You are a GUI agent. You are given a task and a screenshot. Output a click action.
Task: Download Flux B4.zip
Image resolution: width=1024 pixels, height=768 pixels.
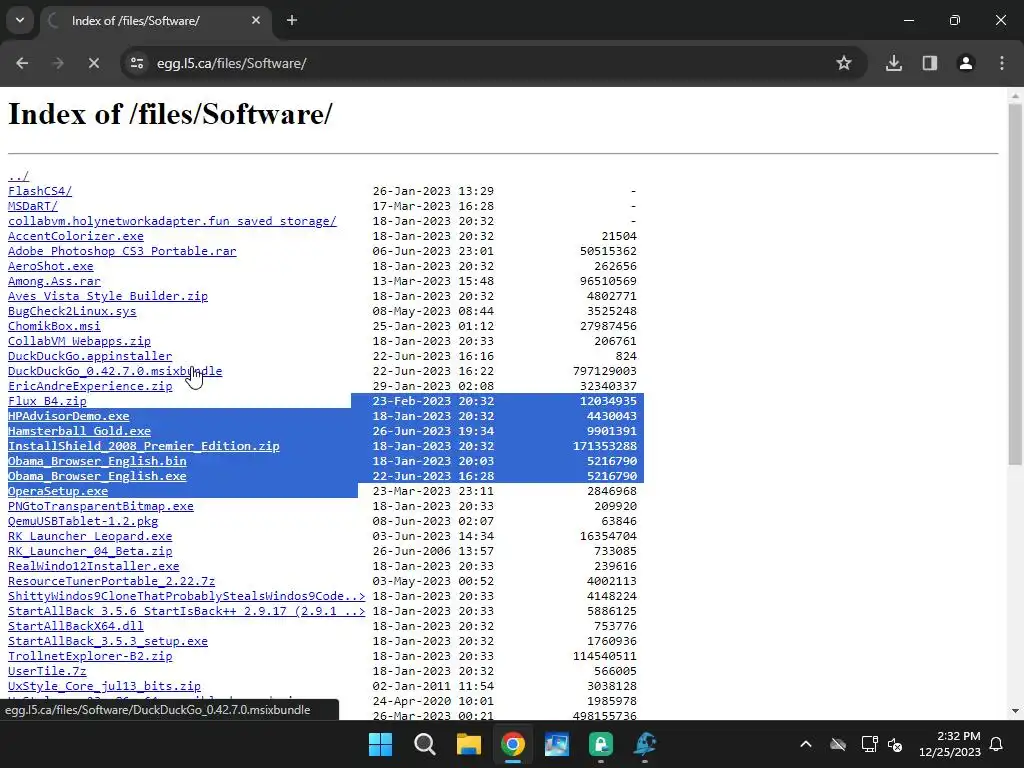click(x=47, y=402)
